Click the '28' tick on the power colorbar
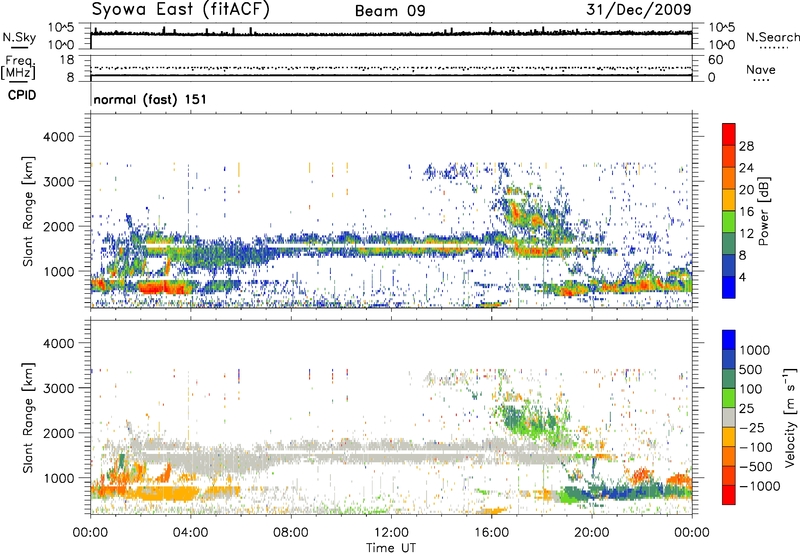The width and height of the screenshot is (800, 554). (746, 146)
